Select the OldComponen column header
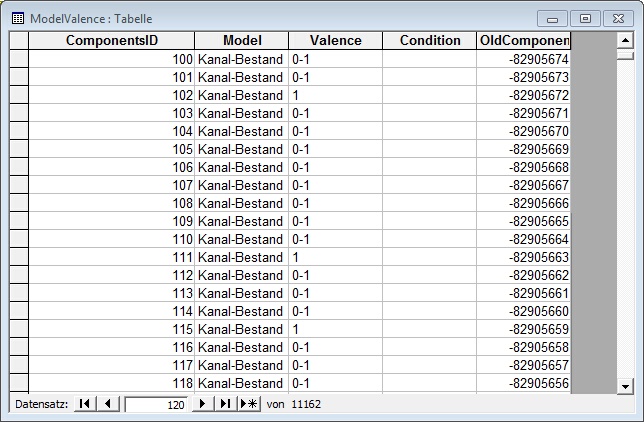 (x=524, y=41)
